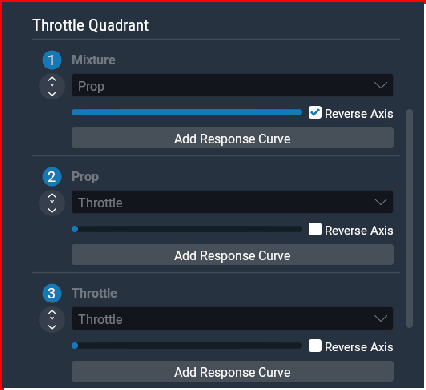Add Response Curve for Mixture axis
Screen dimensions: 426x390
(x=233, y=138)
